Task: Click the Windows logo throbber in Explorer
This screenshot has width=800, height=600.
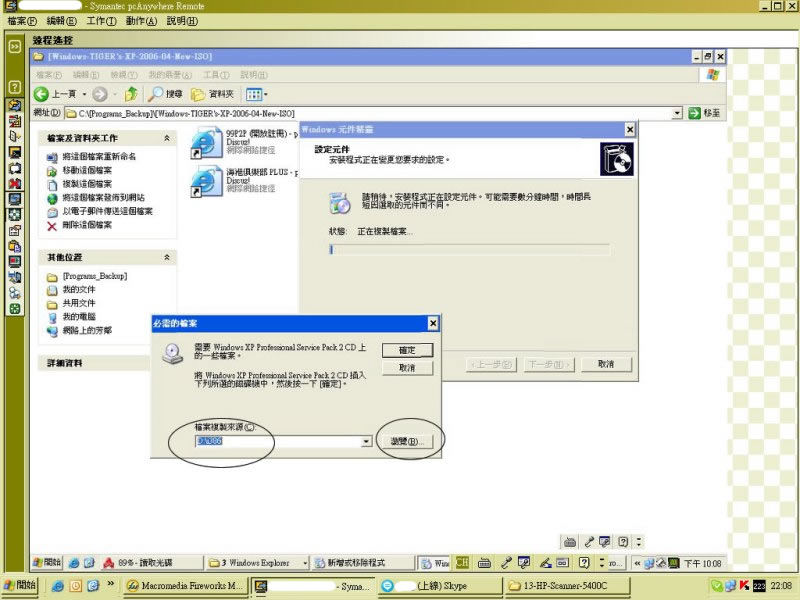Action: (713, 75)
